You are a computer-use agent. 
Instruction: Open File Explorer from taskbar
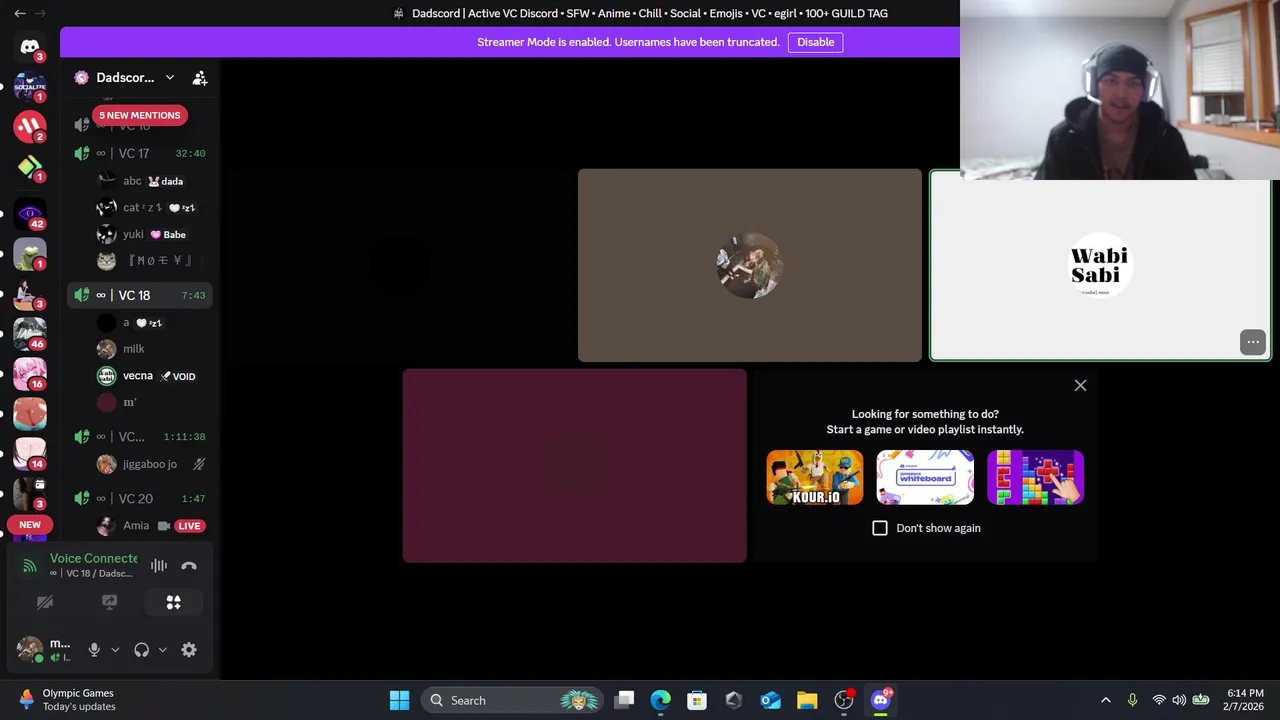(807, 700)
